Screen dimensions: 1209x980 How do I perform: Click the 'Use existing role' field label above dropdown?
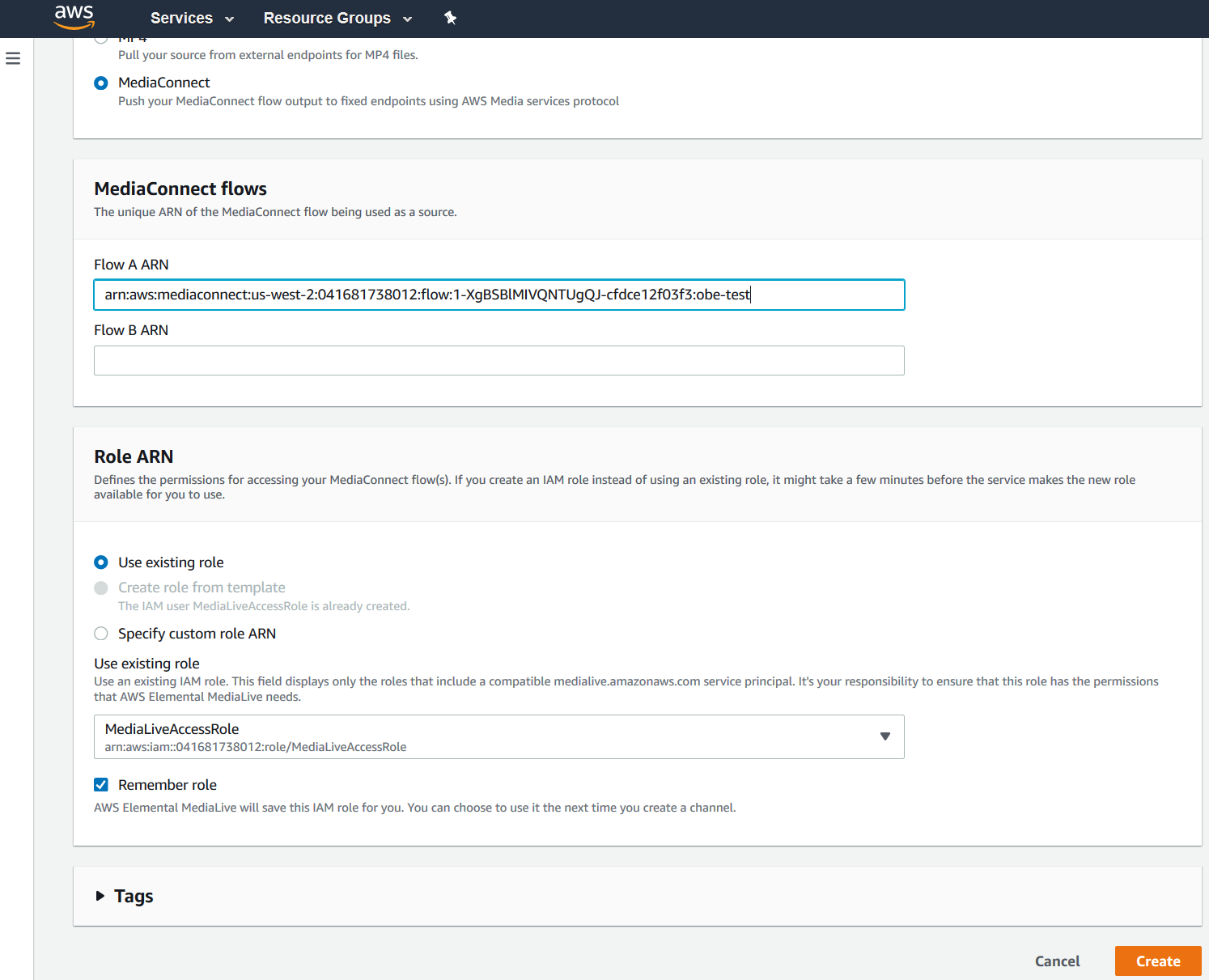pos(146,664)
